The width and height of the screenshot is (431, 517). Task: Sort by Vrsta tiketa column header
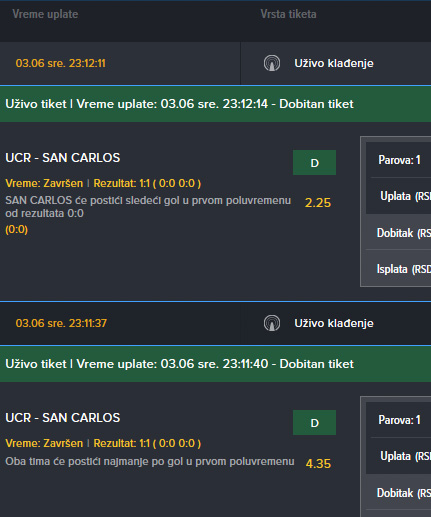point(289,14)
